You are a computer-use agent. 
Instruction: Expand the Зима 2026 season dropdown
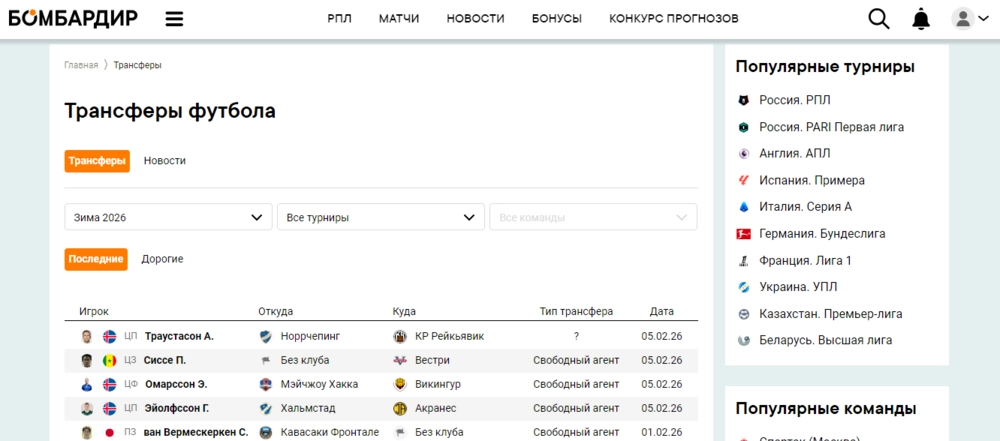[168, 217]
